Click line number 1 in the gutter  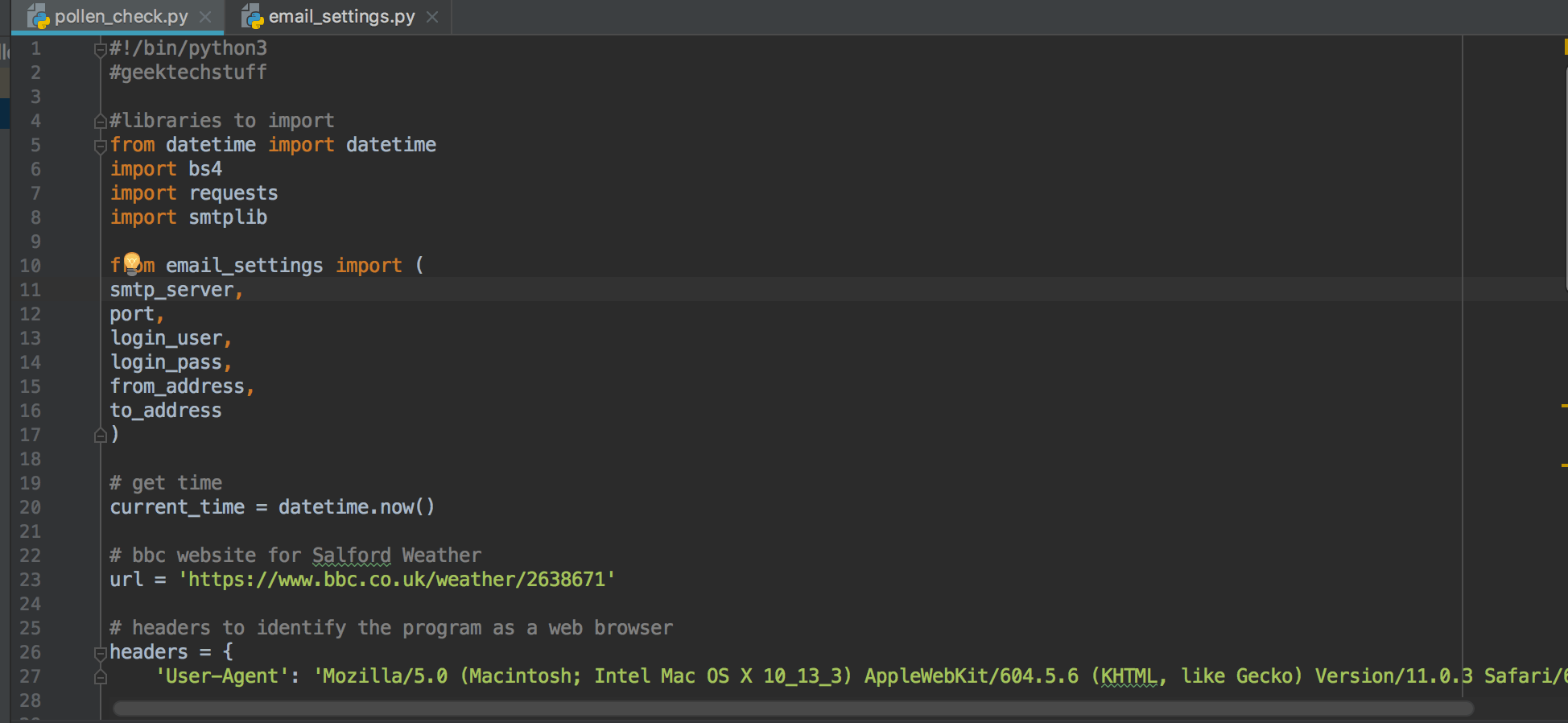click(x=35, y=48)
